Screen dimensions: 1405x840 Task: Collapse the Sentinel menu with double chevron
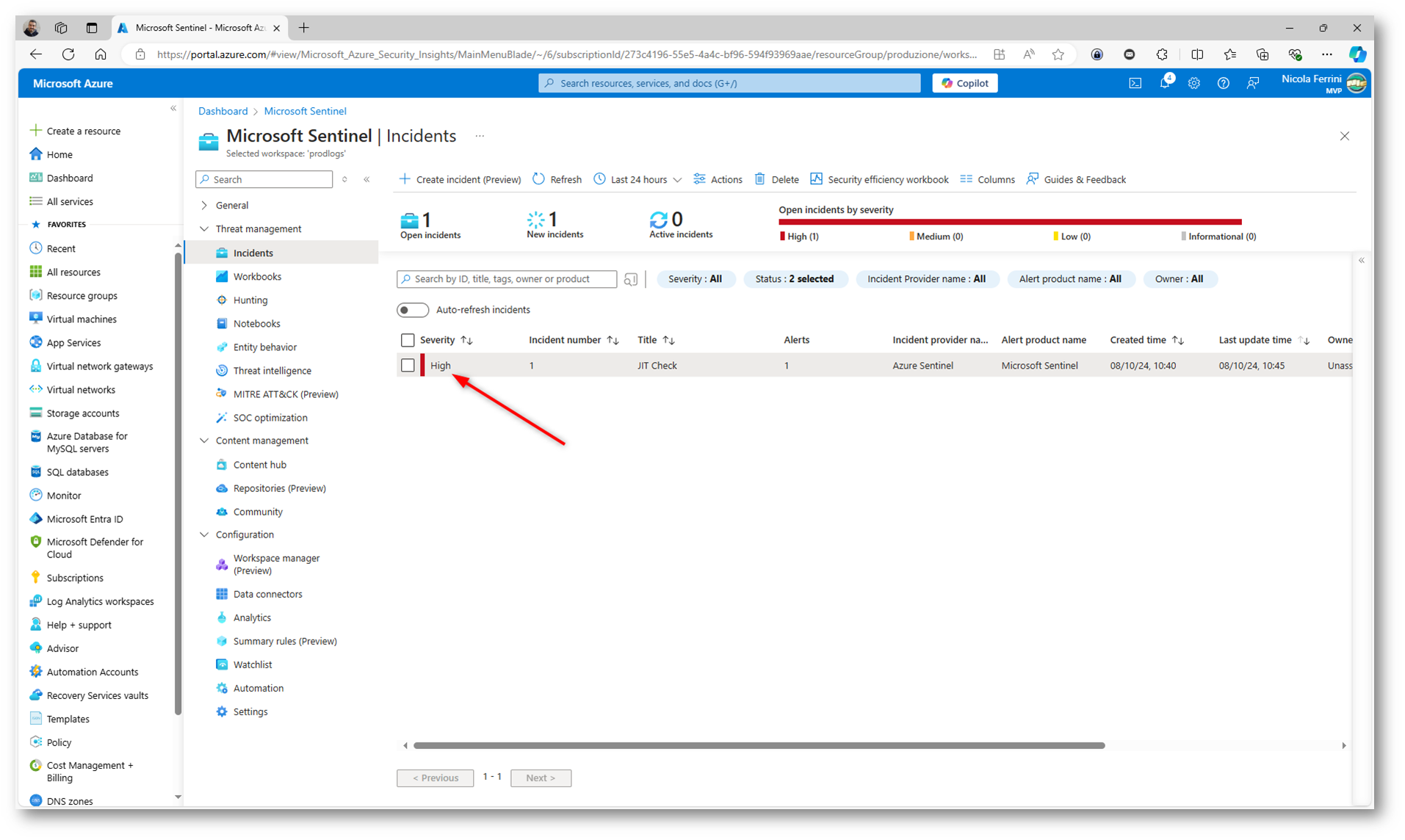click(366, 179)
